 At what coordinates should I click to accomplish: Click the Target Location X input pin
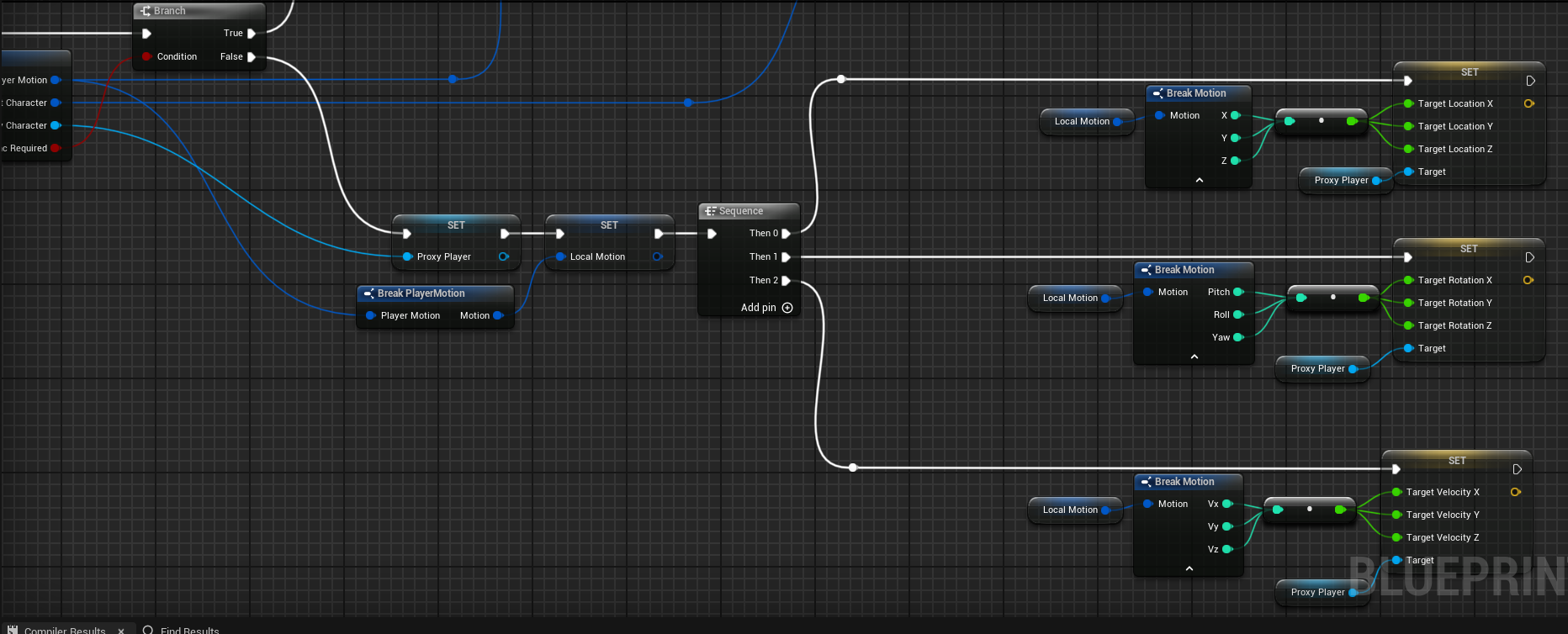(1408, 103)
